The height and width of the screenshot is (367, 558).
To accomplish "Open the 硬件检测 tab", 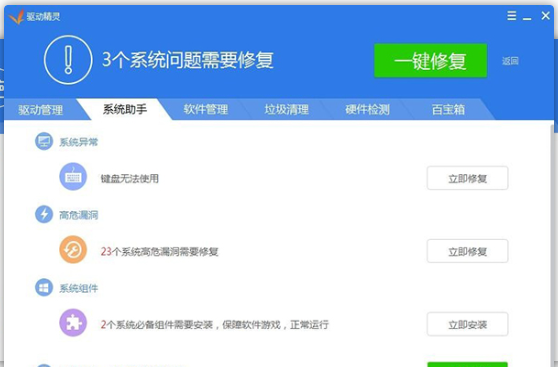I will (x=367, y=109).
